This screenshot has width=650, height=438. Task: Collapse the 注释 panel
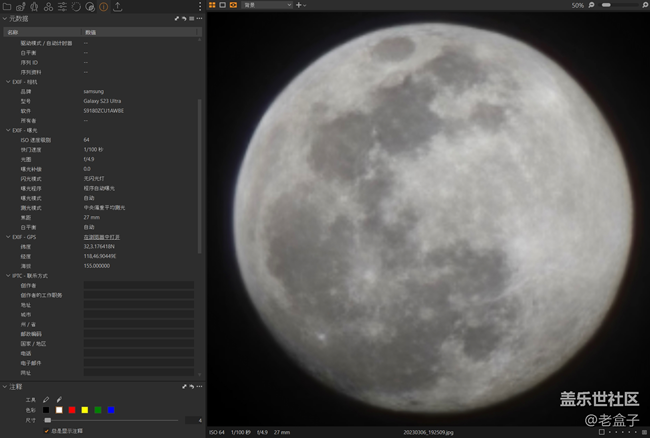[x=4, y=386]
